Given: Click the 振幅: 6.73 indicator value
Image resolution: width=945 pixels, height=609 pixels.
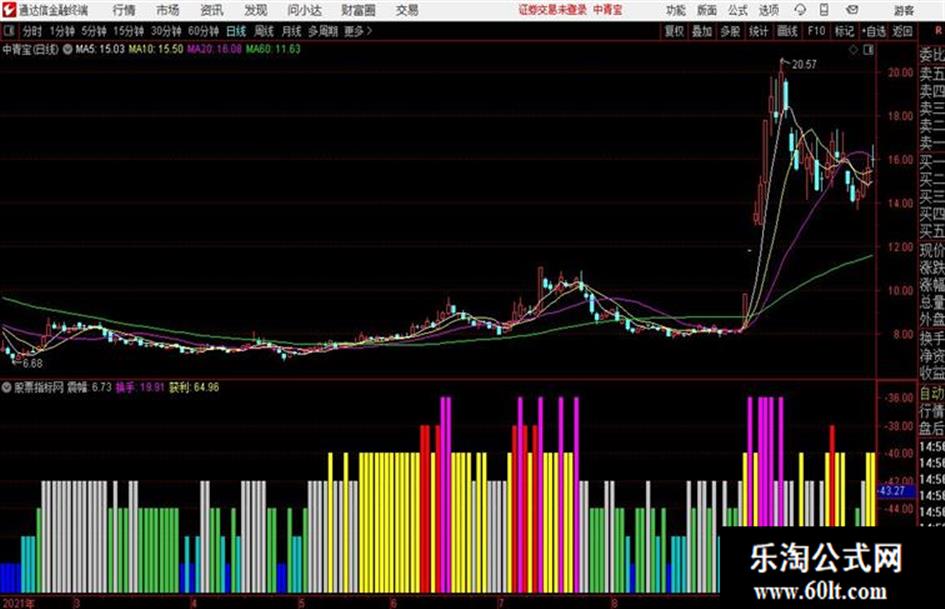Looking at the screenshot, I should (x=89, y=387).
